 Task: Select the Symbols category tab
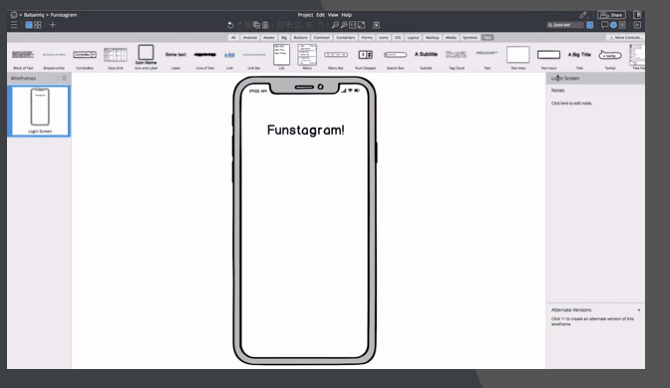pyautogui.click(x=470, y=38)
